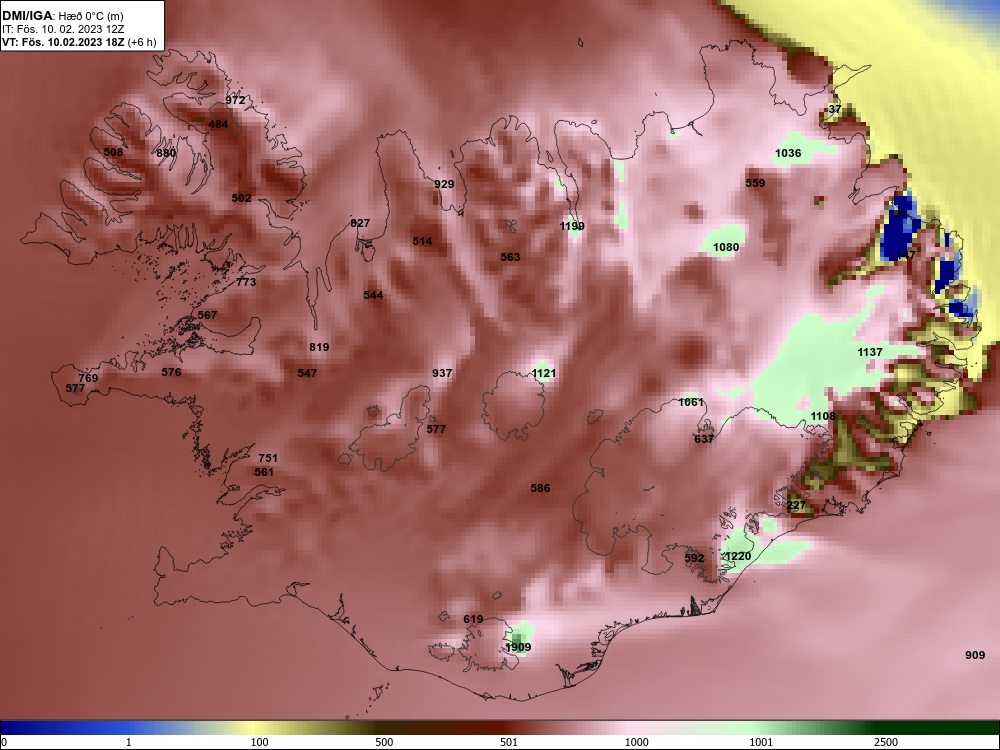Screen dimensions: 1000x750
Task: Click the 592 height label
Action: tap(694, 559)
